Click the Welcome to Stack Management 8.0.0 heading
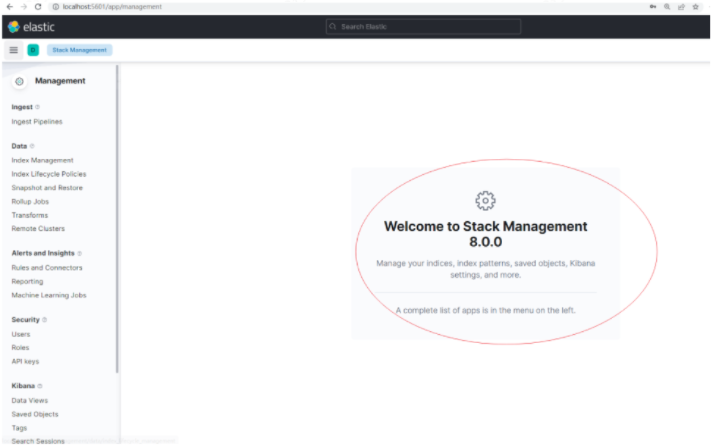The image size is (713, 446). click(x=485, y=234)
